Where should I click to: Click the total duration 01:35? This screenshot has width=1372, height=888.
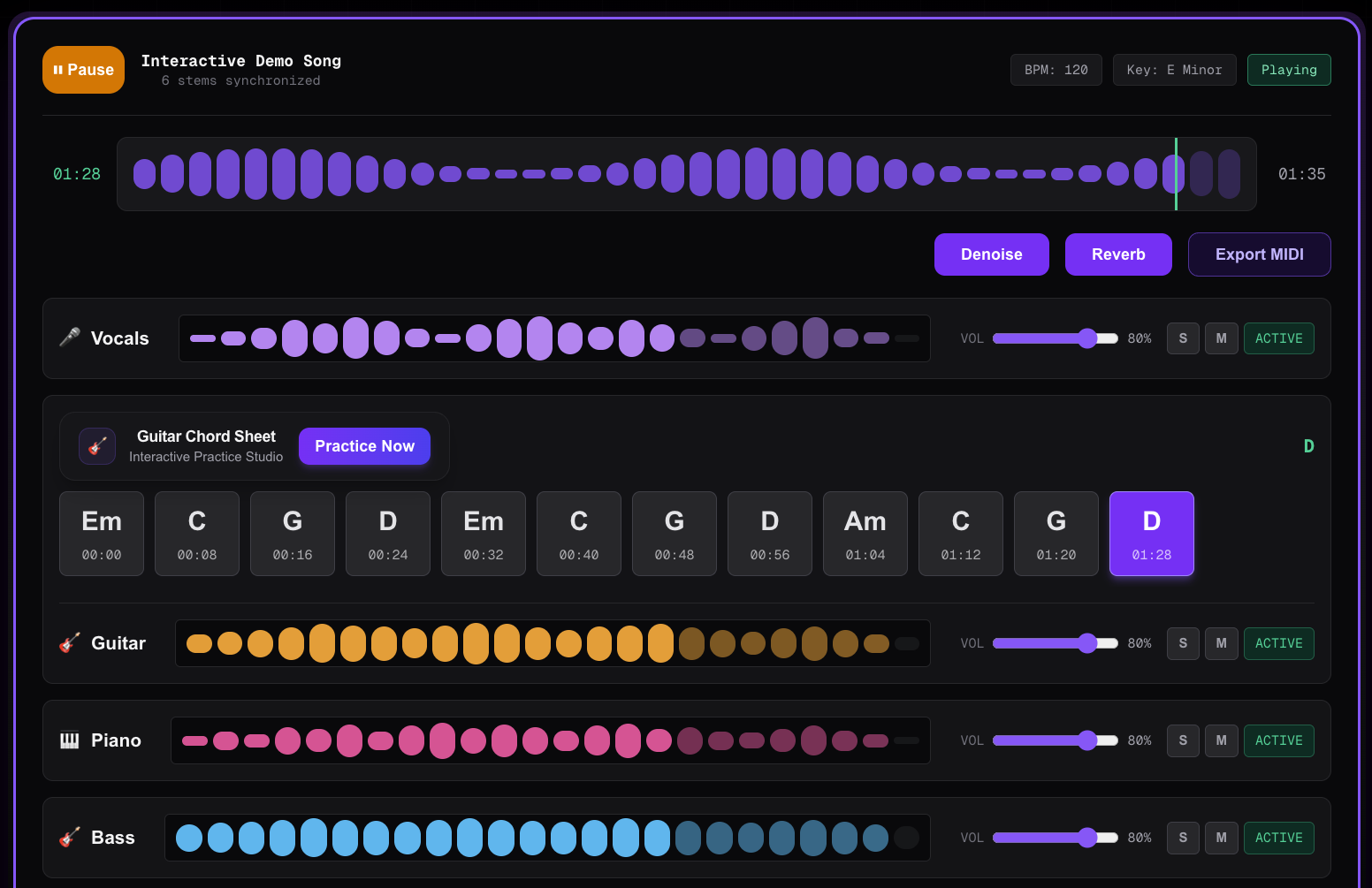tap(1302, 174)
